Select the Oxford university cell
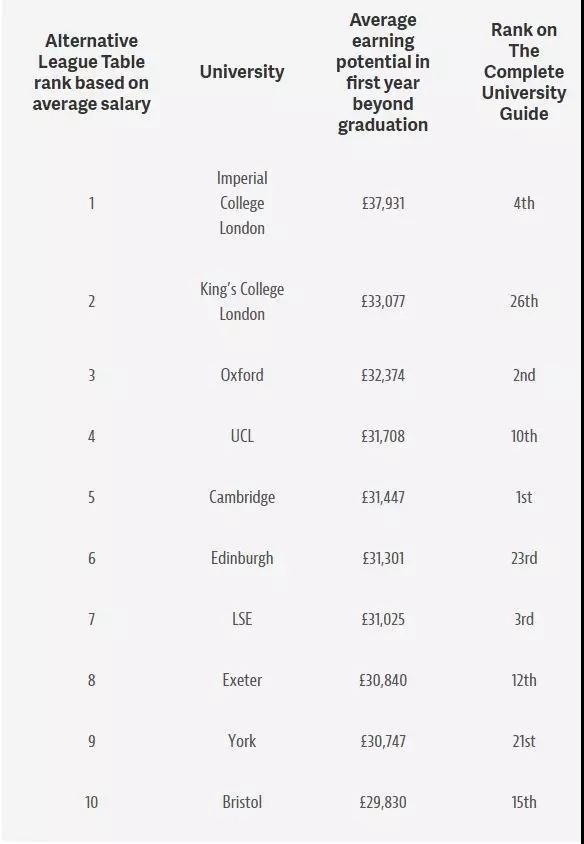Screen dimensions: 584x844 pos(242,375)
